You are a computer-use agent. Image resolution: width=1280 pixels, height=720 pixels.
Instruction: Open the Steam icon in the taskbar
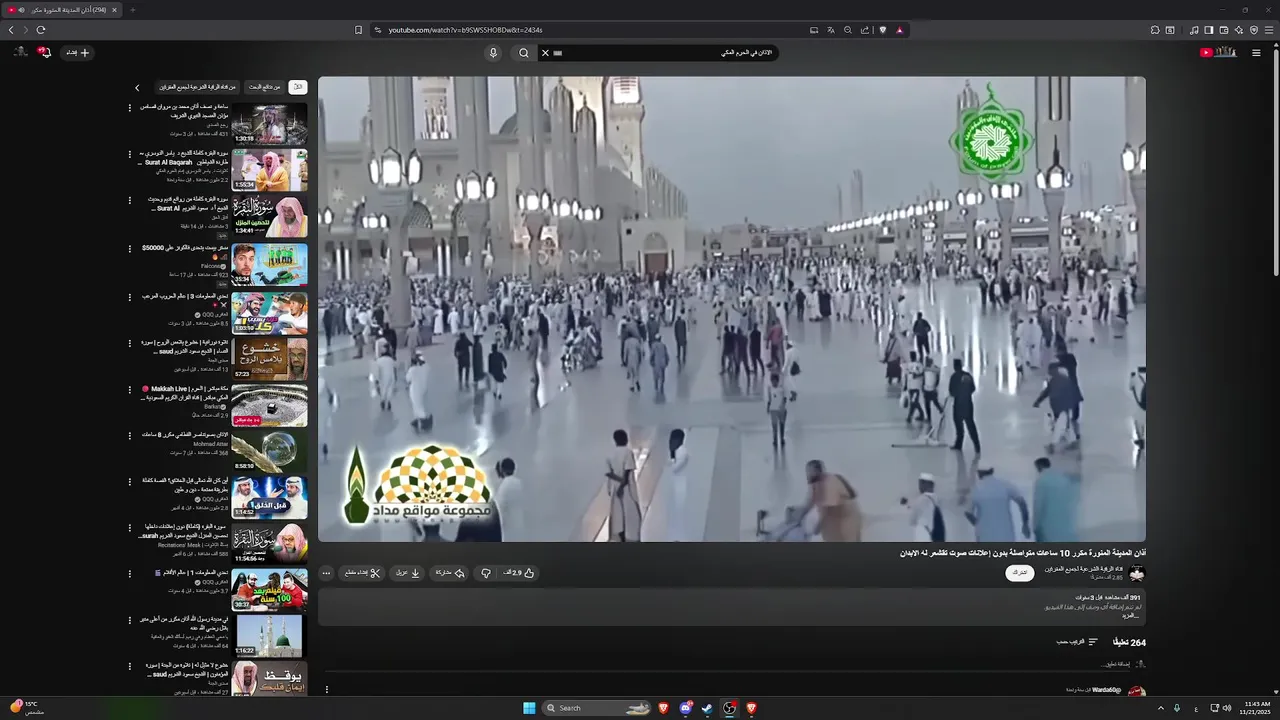click(x=707, y=708)
